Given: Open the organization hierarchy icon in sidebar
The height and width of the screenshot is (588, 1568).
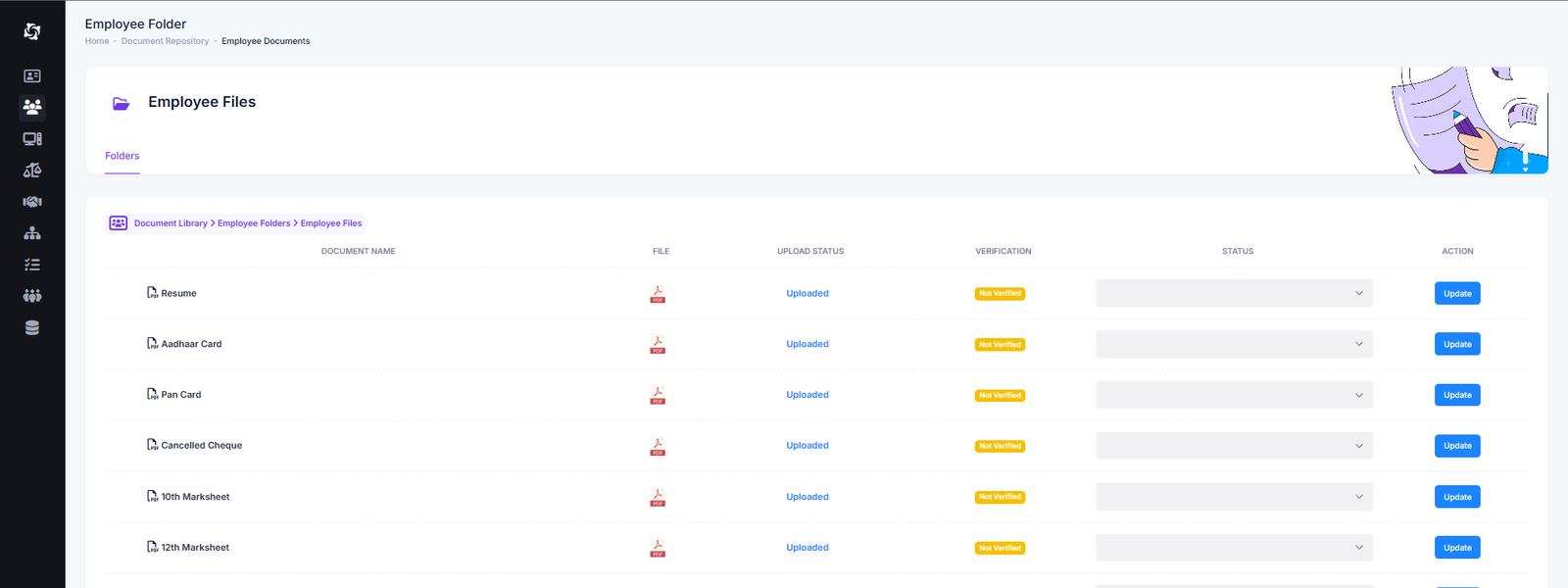Looking at the screenshot, I should point(32,233).
